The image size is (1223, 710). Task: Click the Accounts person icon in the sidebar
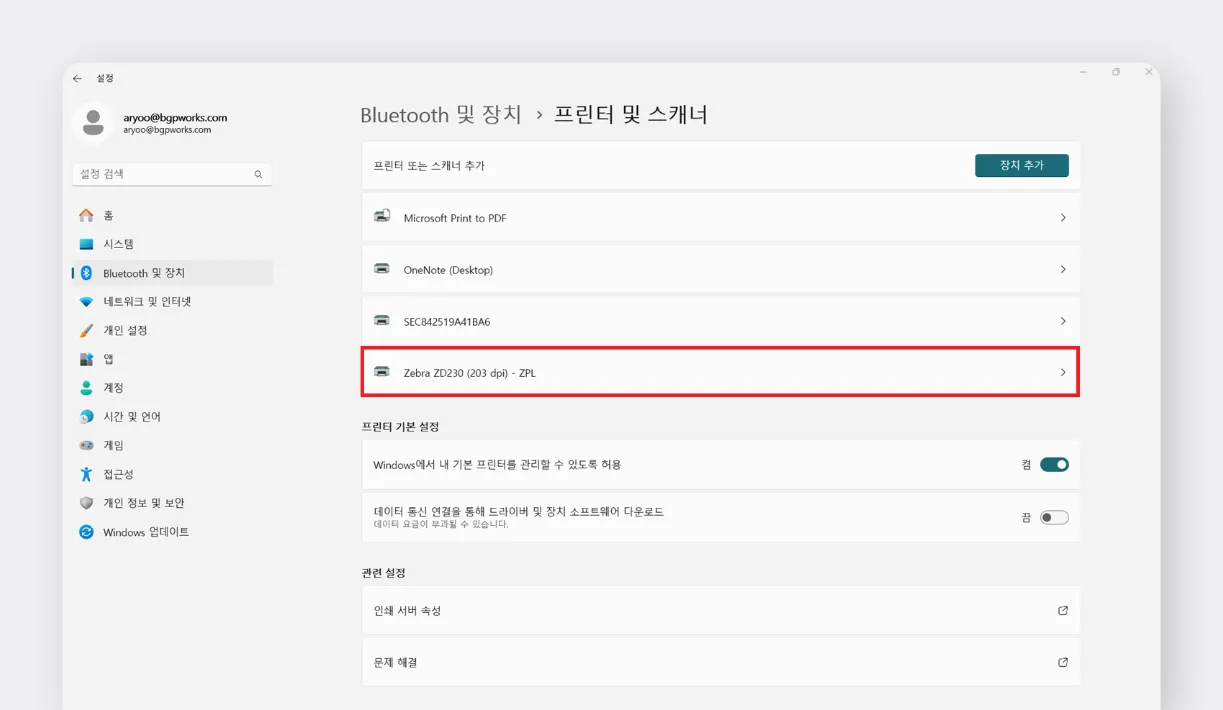click(x=86, y=387)
